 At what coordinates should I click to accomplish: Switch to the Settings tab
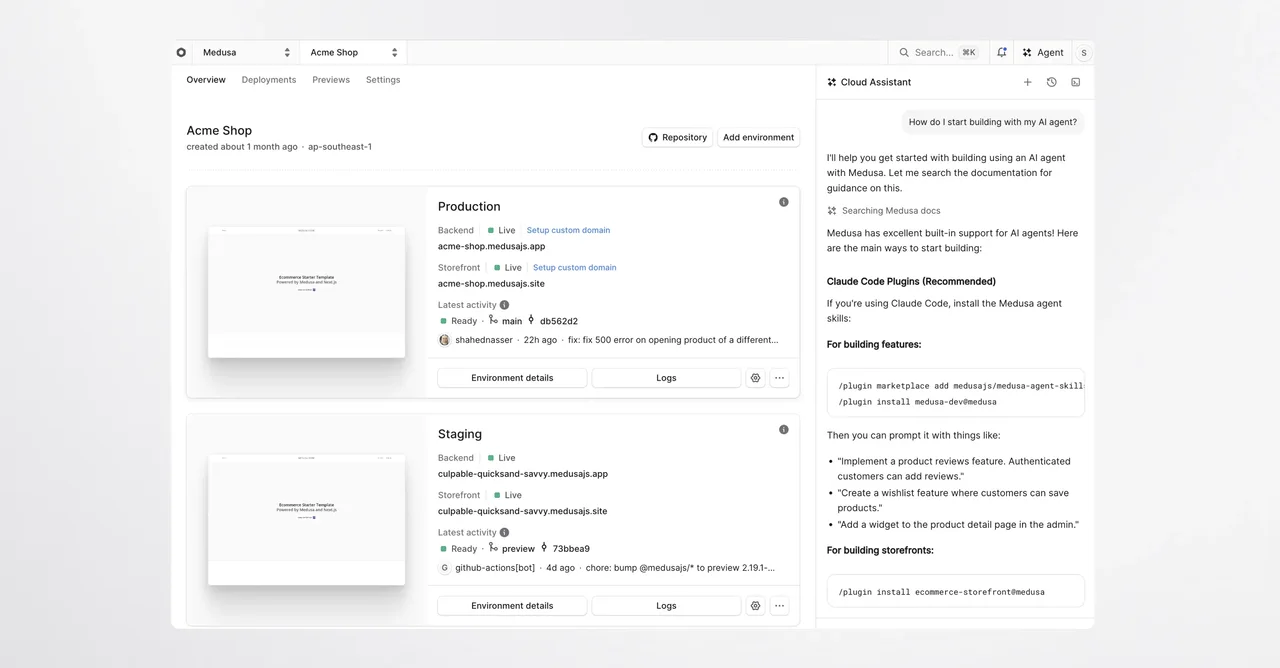coord(383,80)
